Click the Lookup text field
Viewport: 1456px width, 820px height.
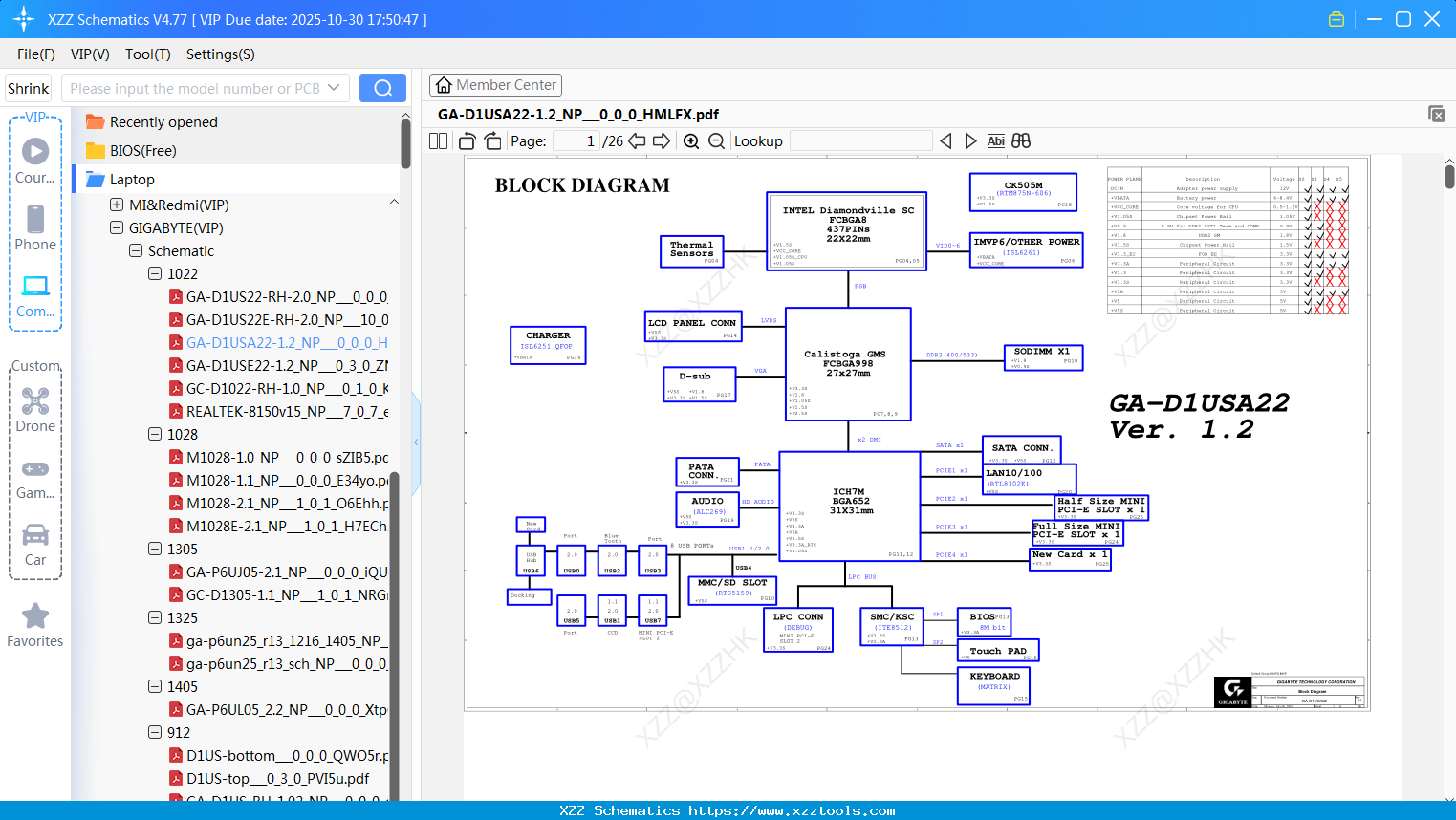[x=860, y=140]
